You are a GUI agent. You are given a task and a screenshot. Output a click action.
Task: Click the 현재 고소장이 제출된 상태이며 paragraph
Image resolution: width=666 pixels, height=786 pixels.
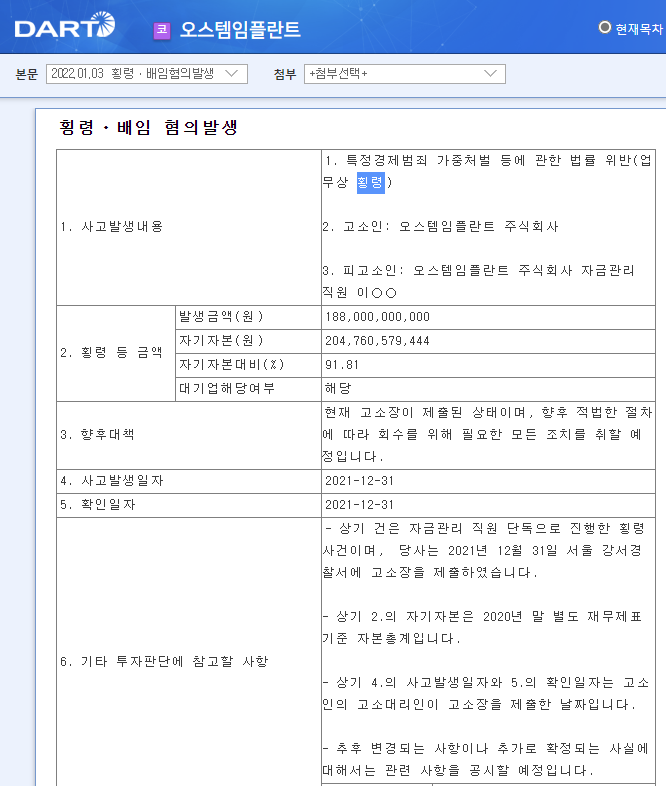[488, 435]
